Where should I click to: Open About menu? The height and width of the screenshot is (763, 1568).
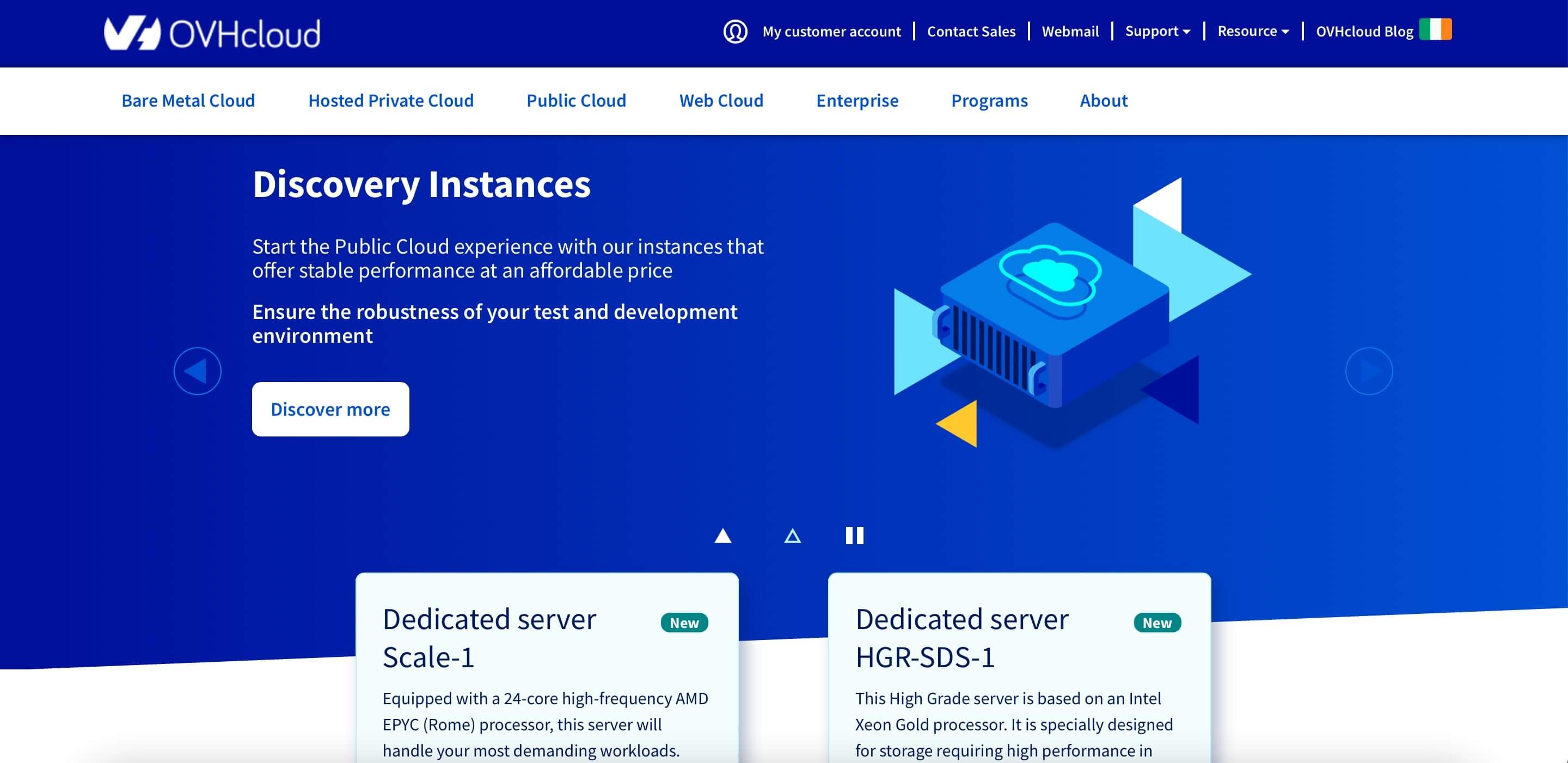coord(1104,100)
